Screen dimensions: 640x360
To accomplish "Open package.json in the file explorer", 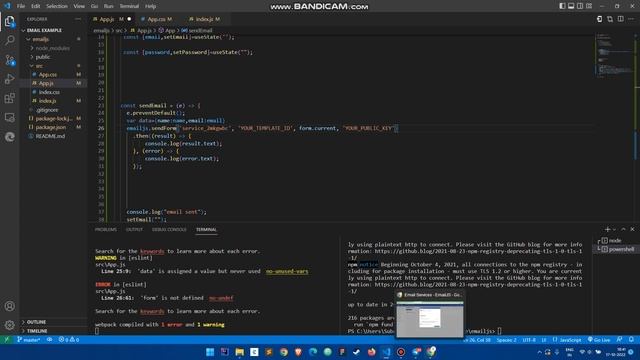I will (x=53, y=127).
